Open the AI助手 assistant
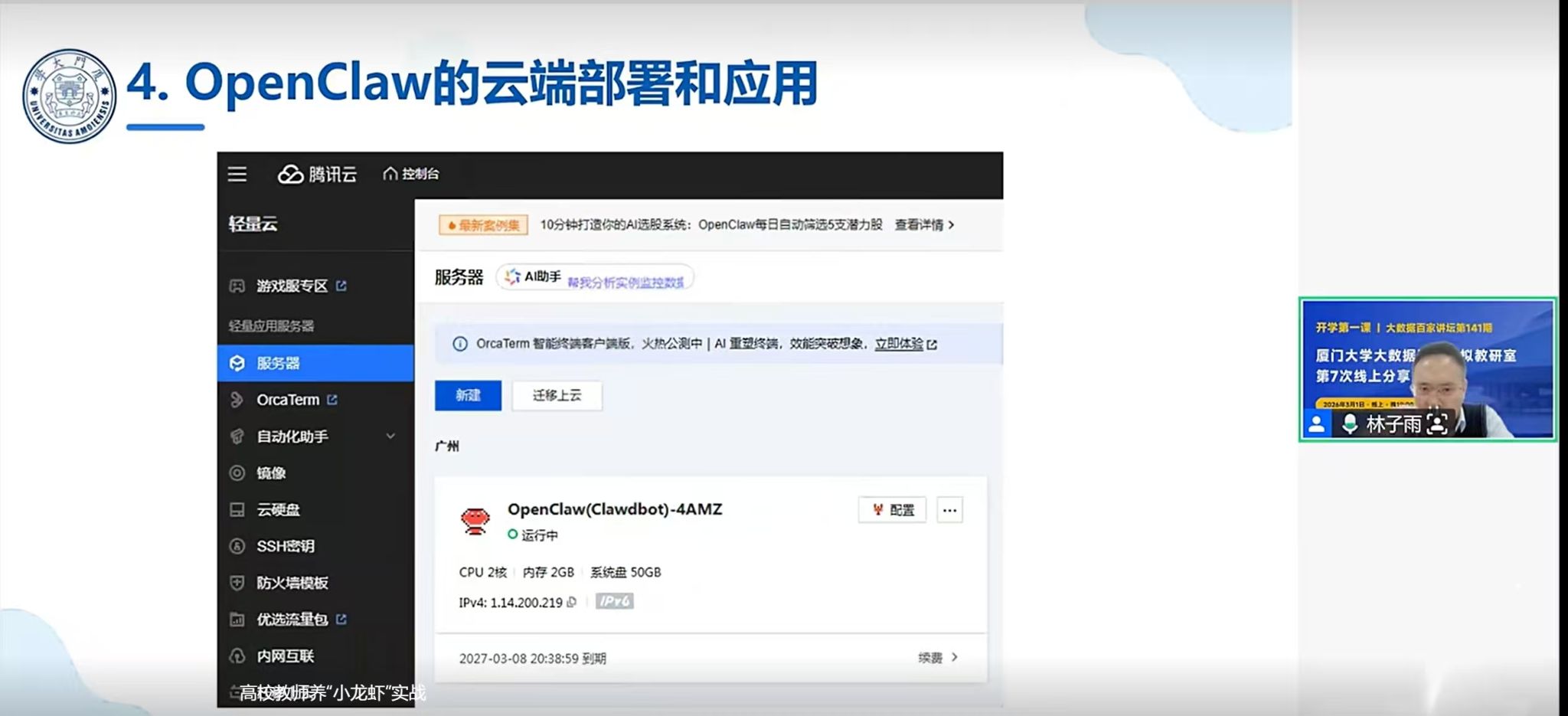This screenshot has height=716, width=1568. (534, 277)
